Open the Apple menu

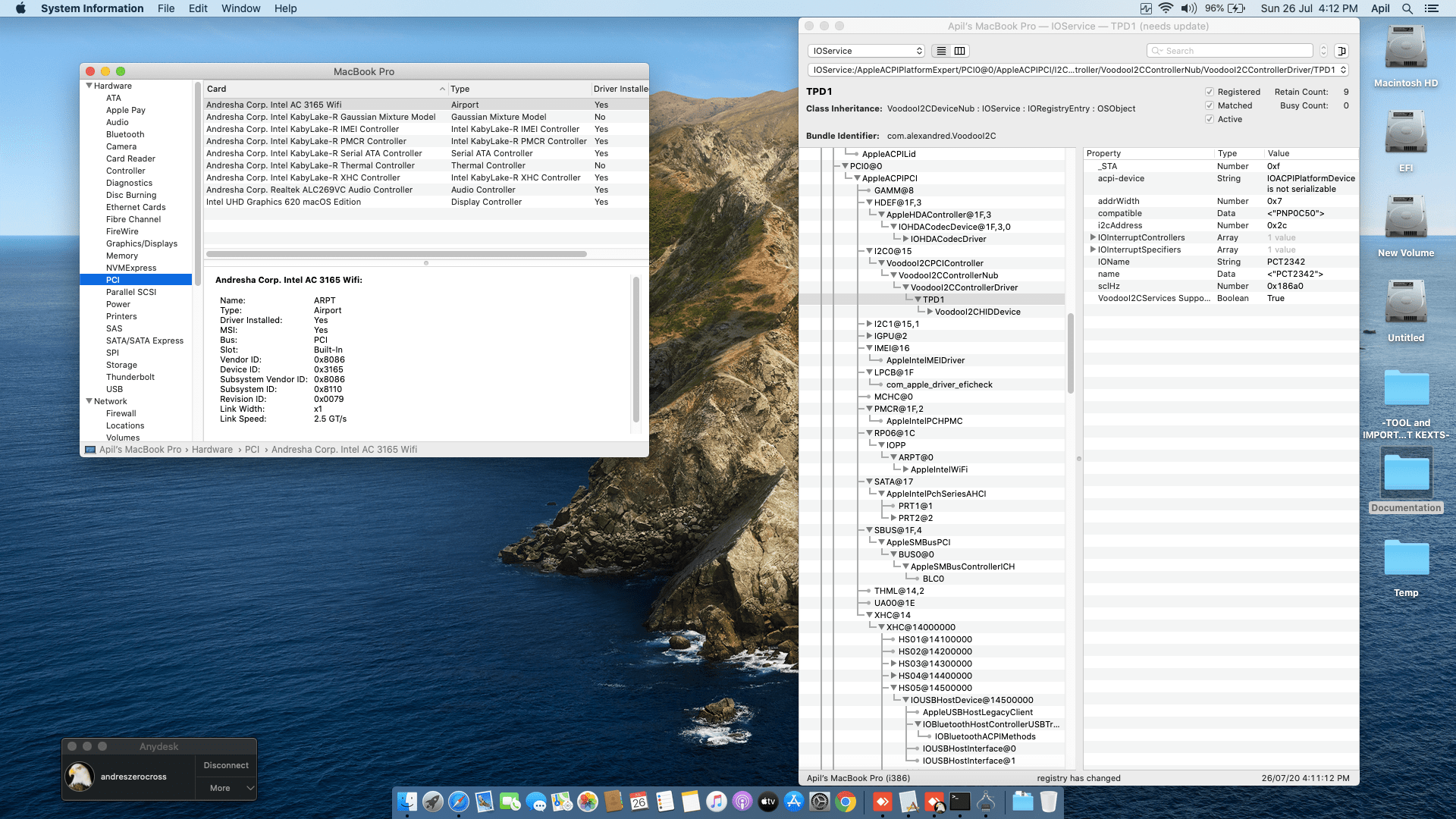pos(20,8)
